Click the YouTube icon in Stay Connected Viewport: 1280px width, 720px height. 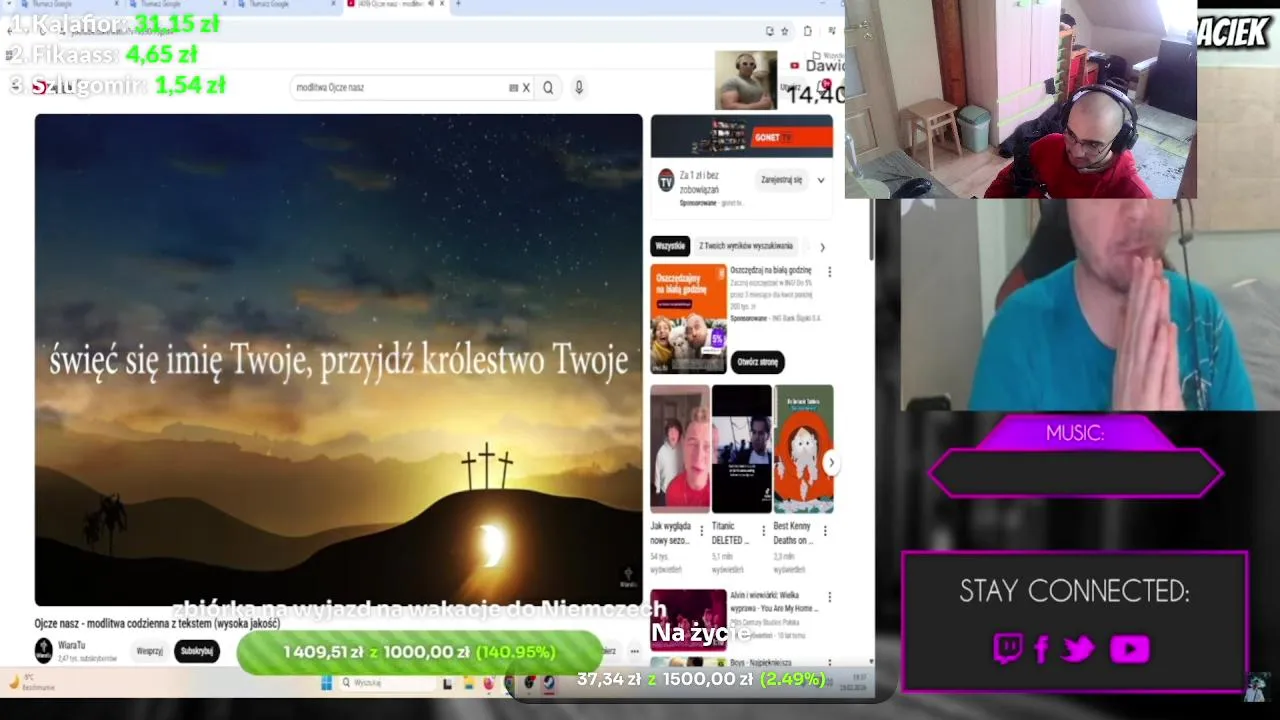click(1130, 650)
